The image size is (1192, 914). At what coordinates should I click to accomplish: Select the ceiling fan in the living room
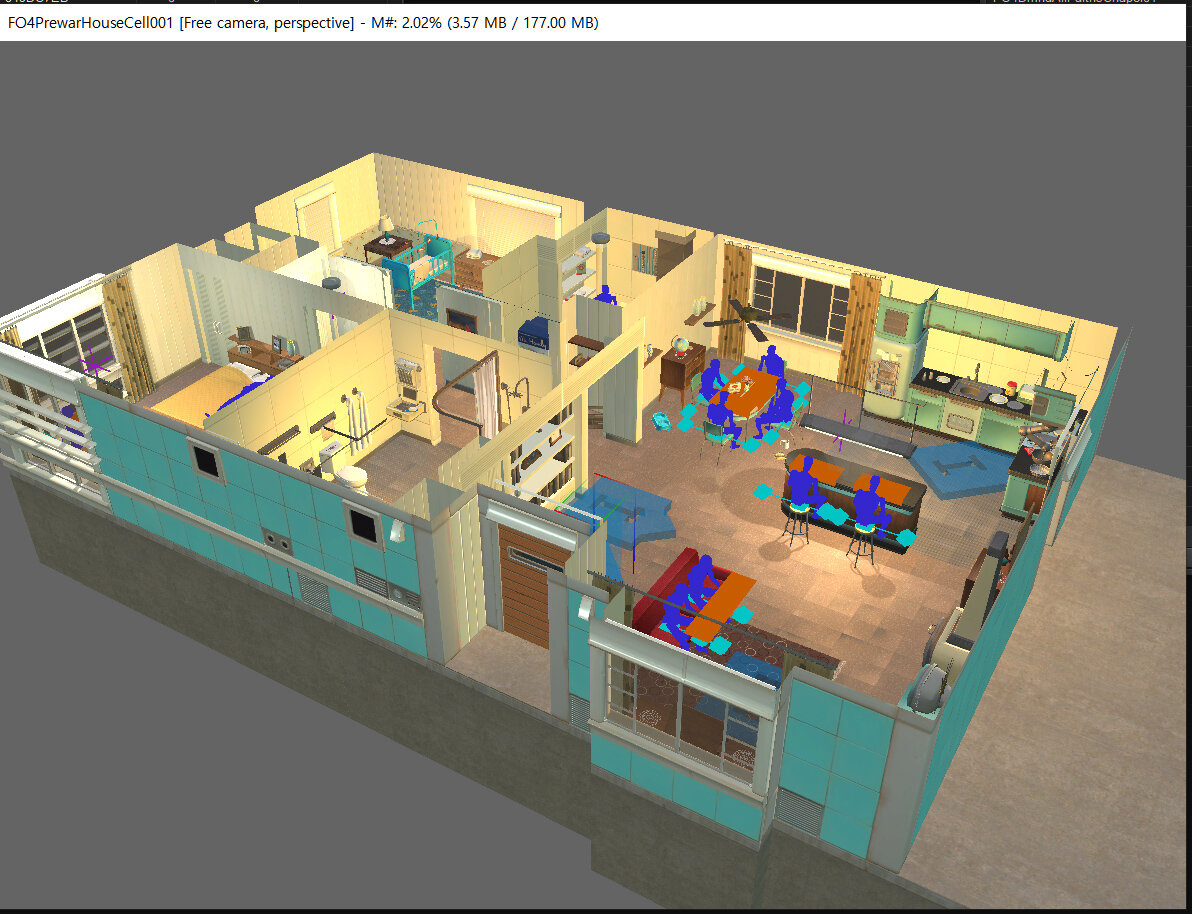745,319
